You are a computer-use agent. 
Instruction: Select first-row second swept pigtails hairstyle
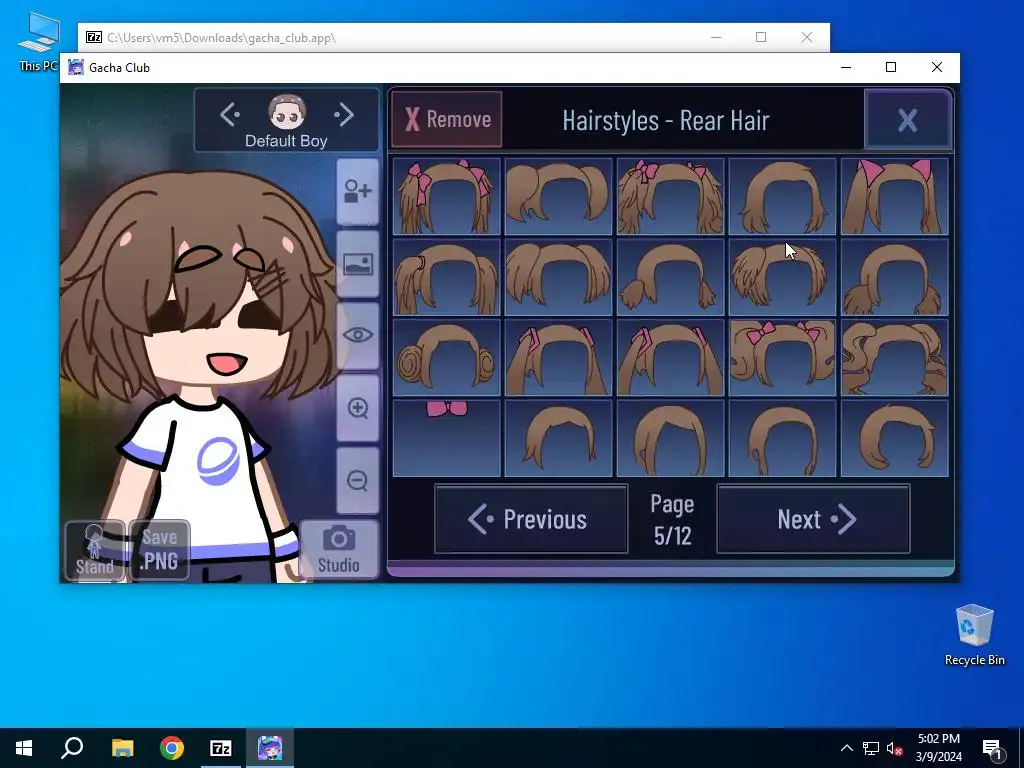coord(558,196)
